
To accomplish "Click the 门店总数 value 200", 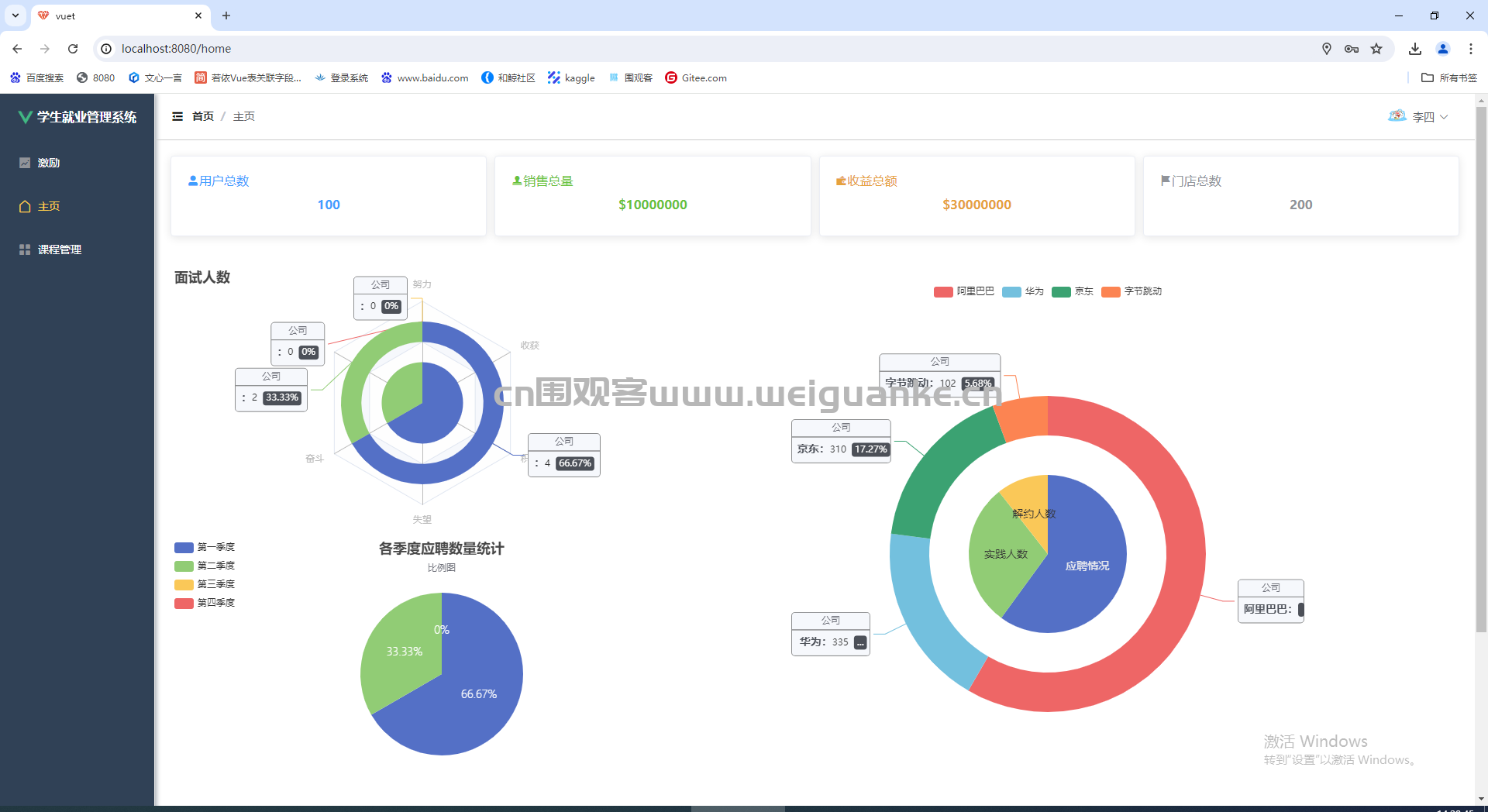I will (x=1300, y=205).
